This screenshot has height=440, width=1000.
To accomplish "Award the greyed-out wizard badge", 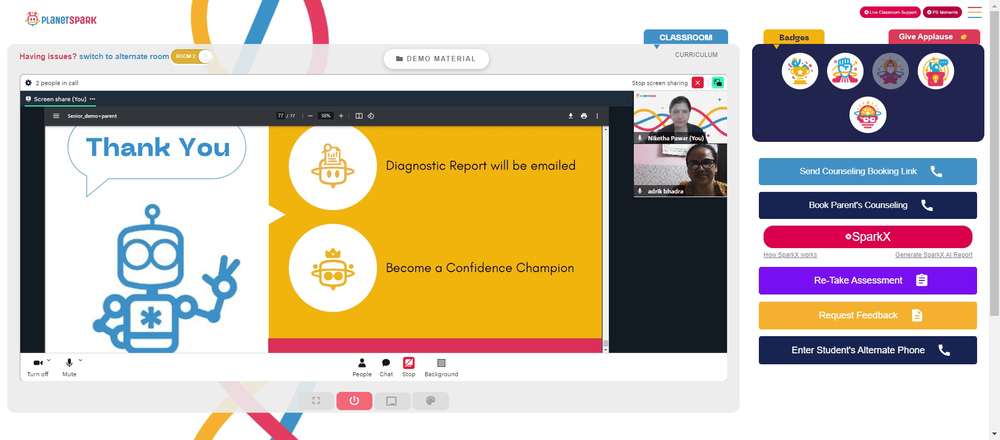I will (890, 71).
